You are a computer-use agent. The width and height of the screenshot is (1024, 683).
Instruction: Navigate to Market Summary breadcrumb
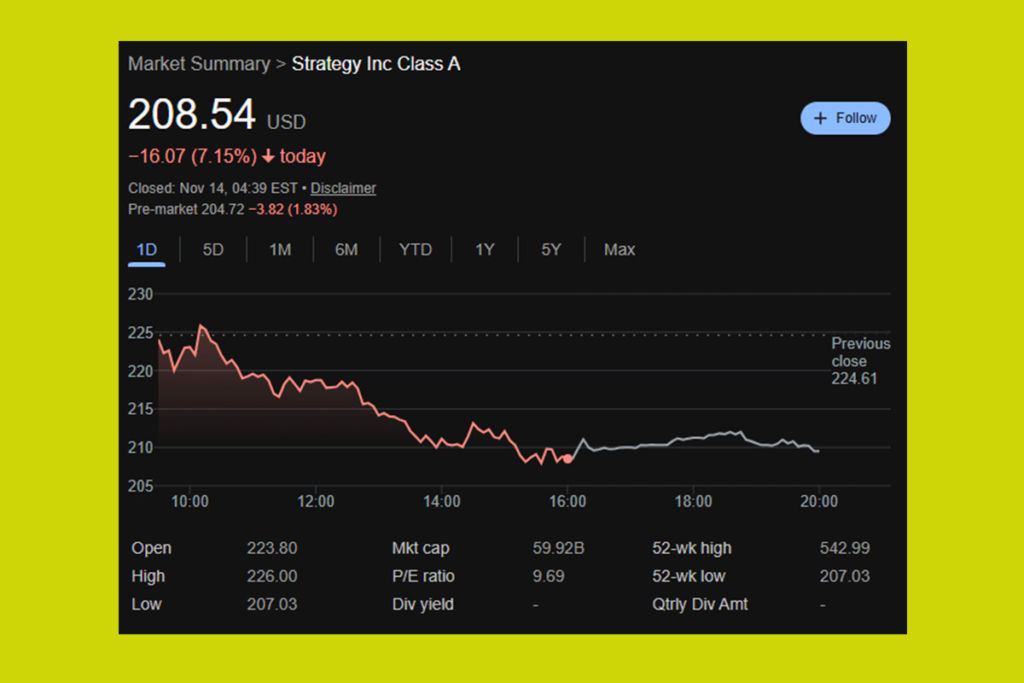tap(198, 63)
